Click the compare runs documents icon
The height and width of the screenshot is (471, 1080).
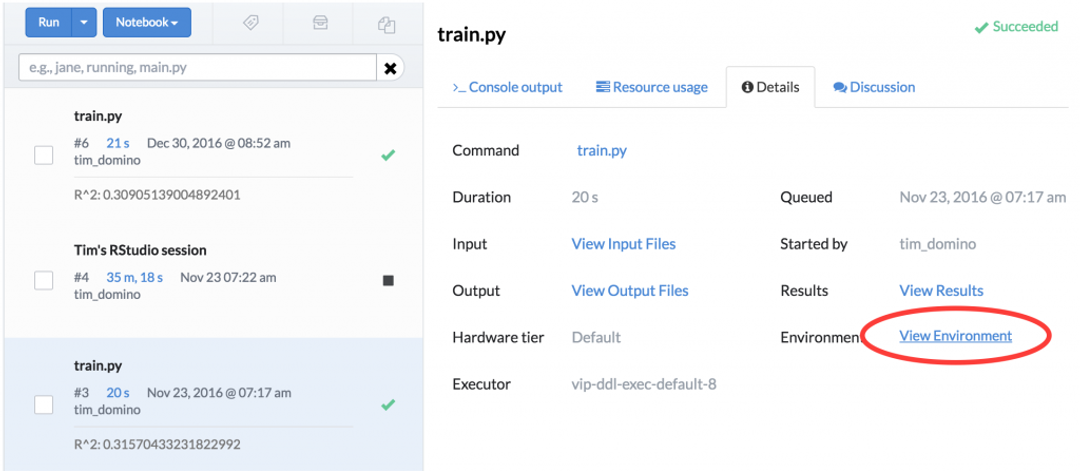tap(386, 24)
